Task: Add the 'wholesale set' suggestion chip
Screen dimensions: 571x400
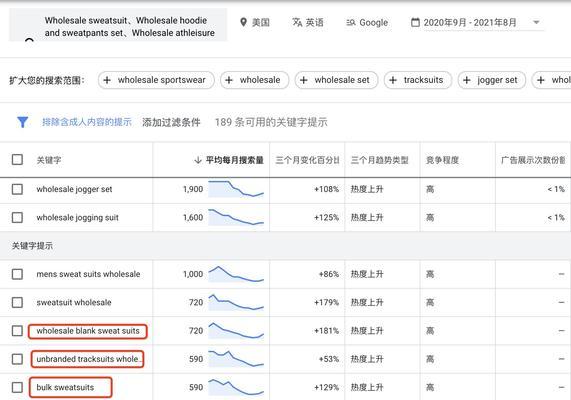Action: tap(336, 80)
